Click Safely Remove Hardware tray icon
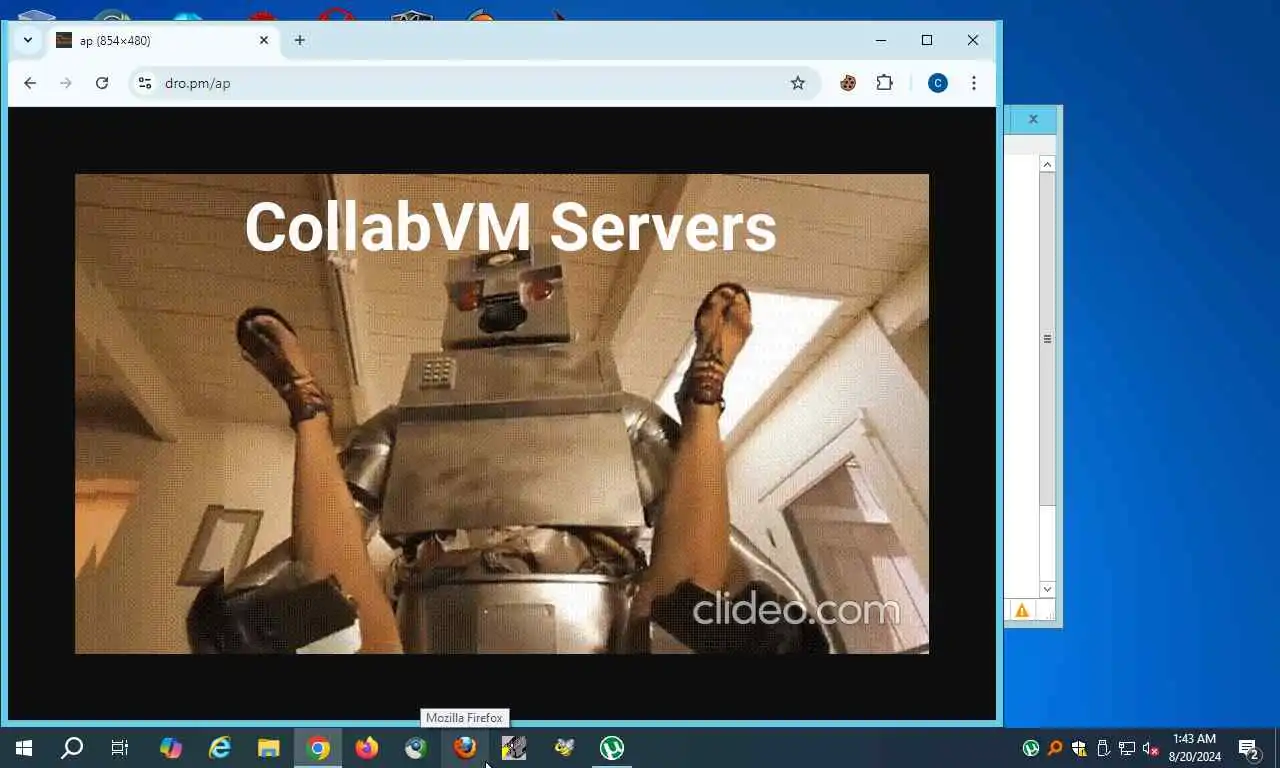Screen dimensions: 1280x768 click(1103, 748)
